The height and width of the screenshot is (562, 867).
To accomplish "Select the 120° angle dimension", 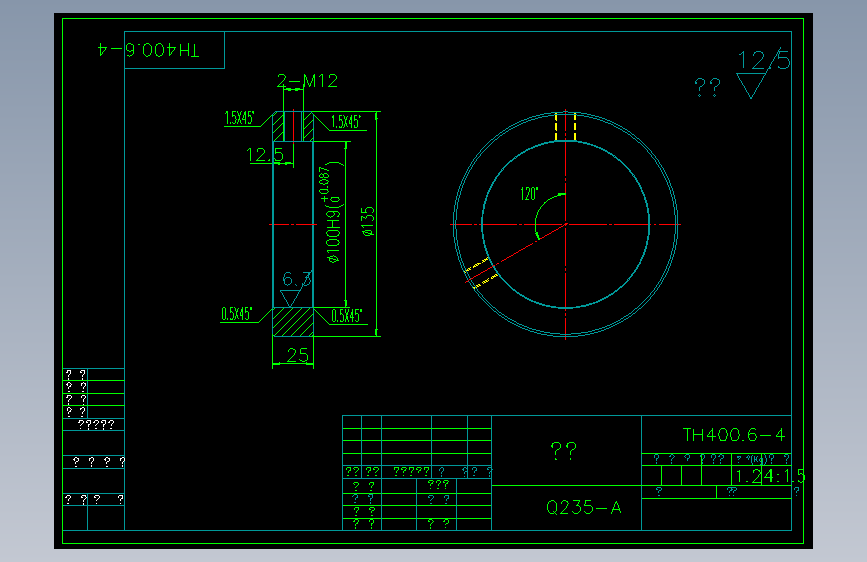I will pos(529,194).
